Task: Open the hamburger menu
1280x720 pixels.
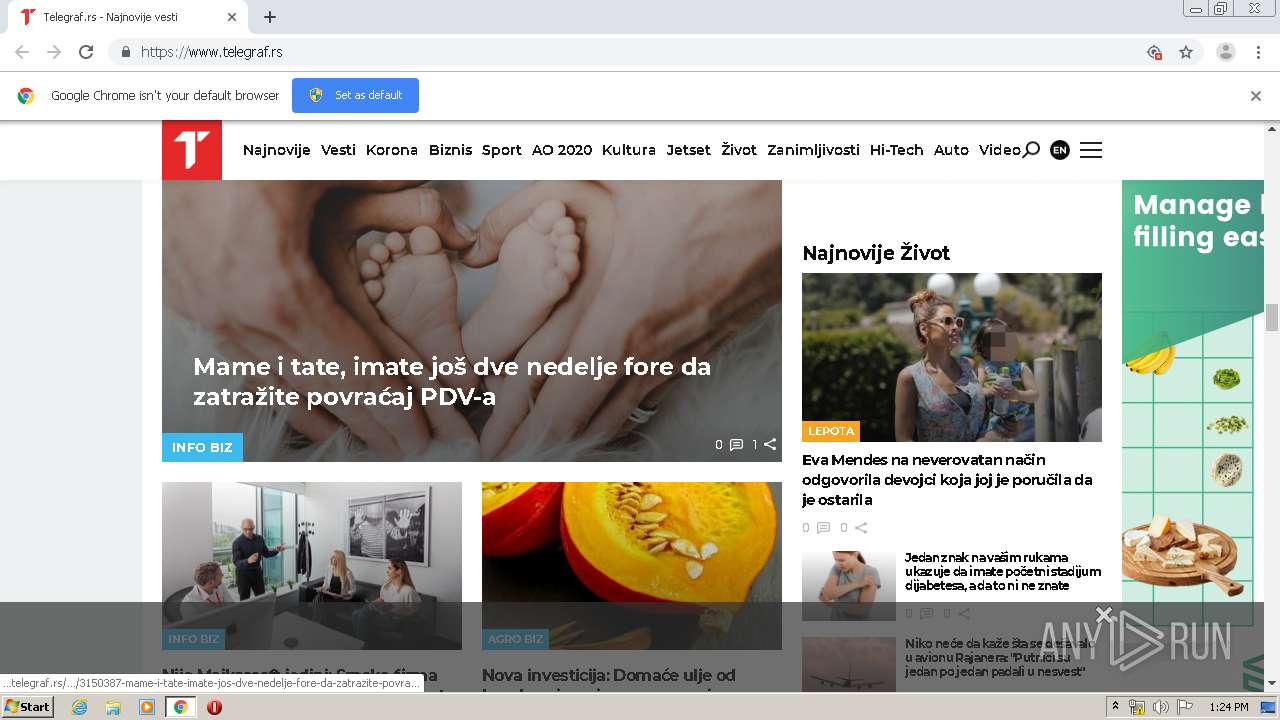Action: click(1091, 150)
